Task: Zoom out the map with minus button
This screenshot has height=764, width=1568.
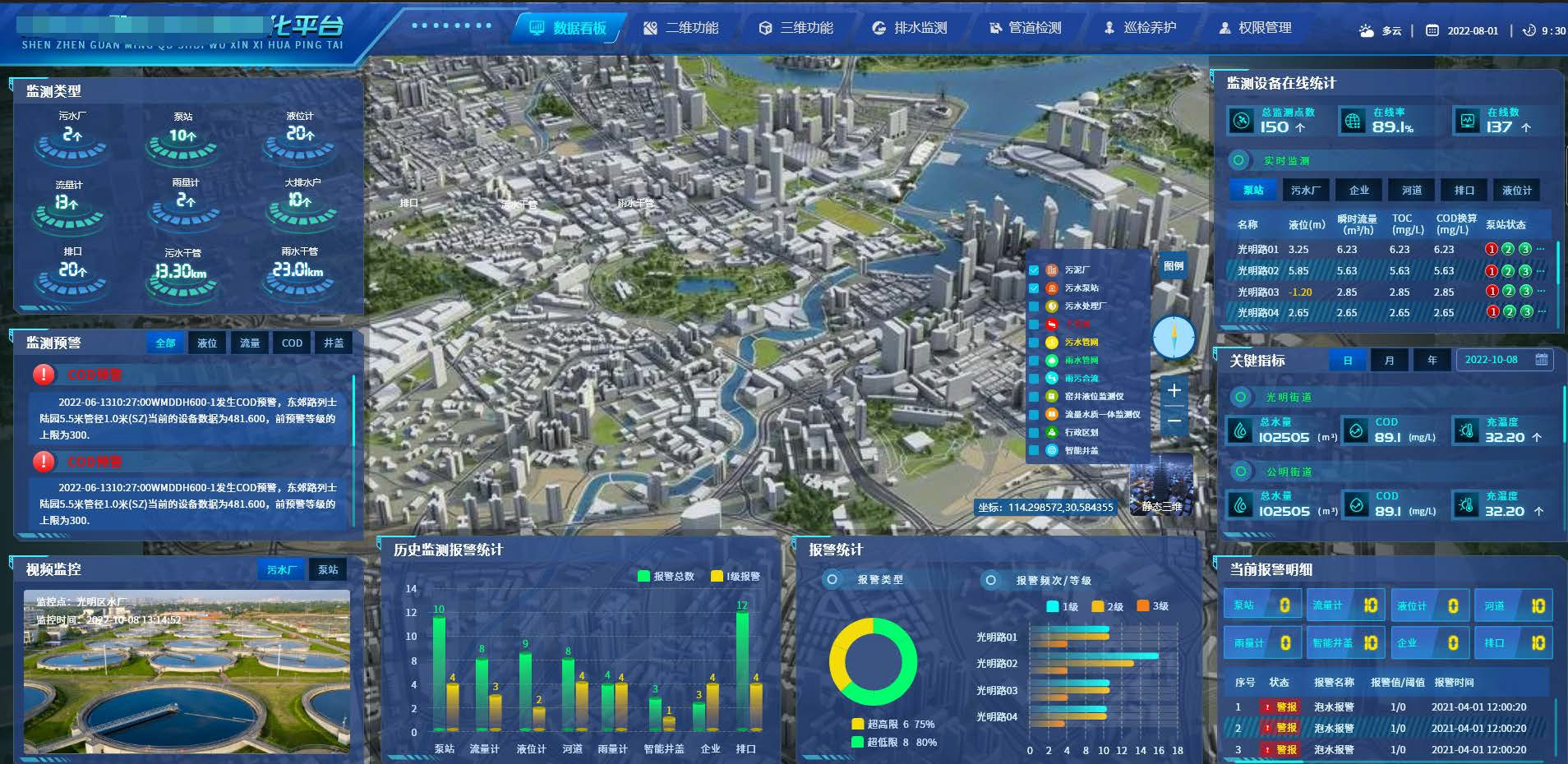Action: [1174, 421]
